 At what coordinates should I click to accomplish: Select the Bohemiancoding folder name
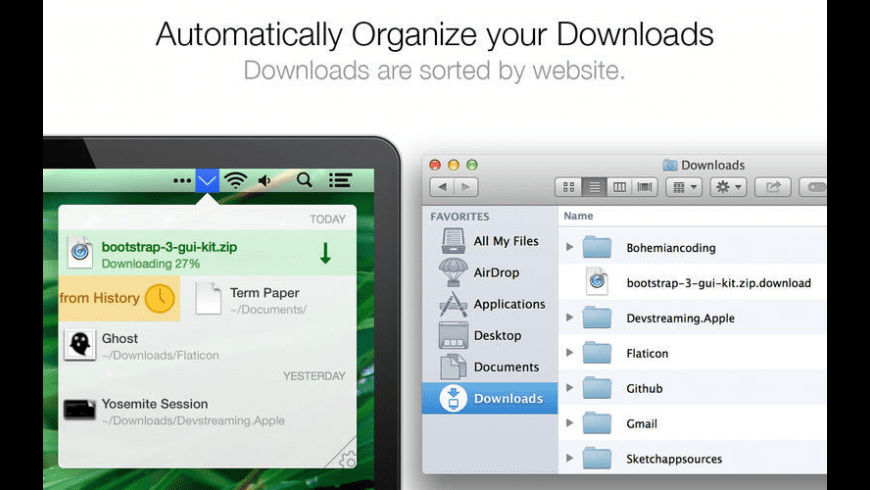pyautogui.click(x=671, y=248)
